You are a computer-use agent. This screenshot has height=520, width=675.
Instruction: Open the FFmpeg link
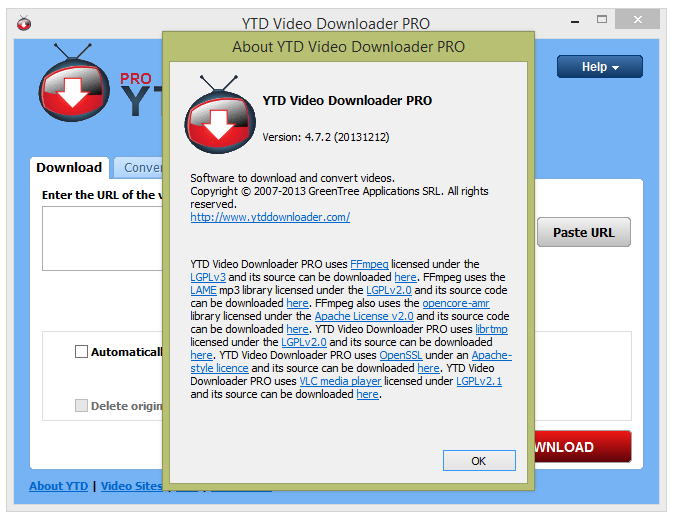369,264
